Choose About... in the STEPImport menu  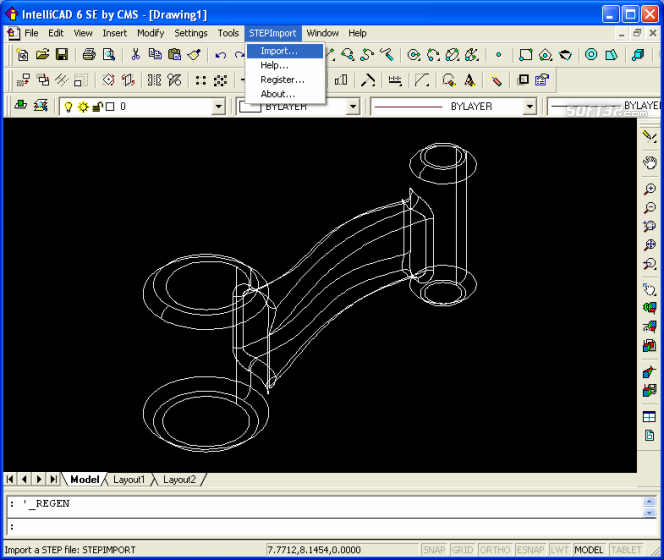[x=285, y=94]
